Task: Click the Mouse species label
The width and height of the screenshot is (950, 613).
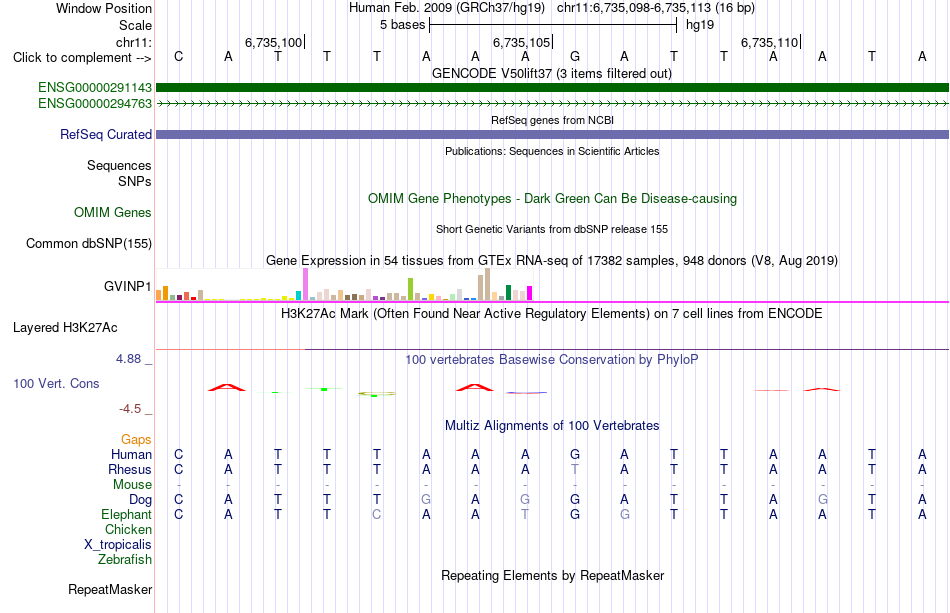Action: click(x=132, y=485)
